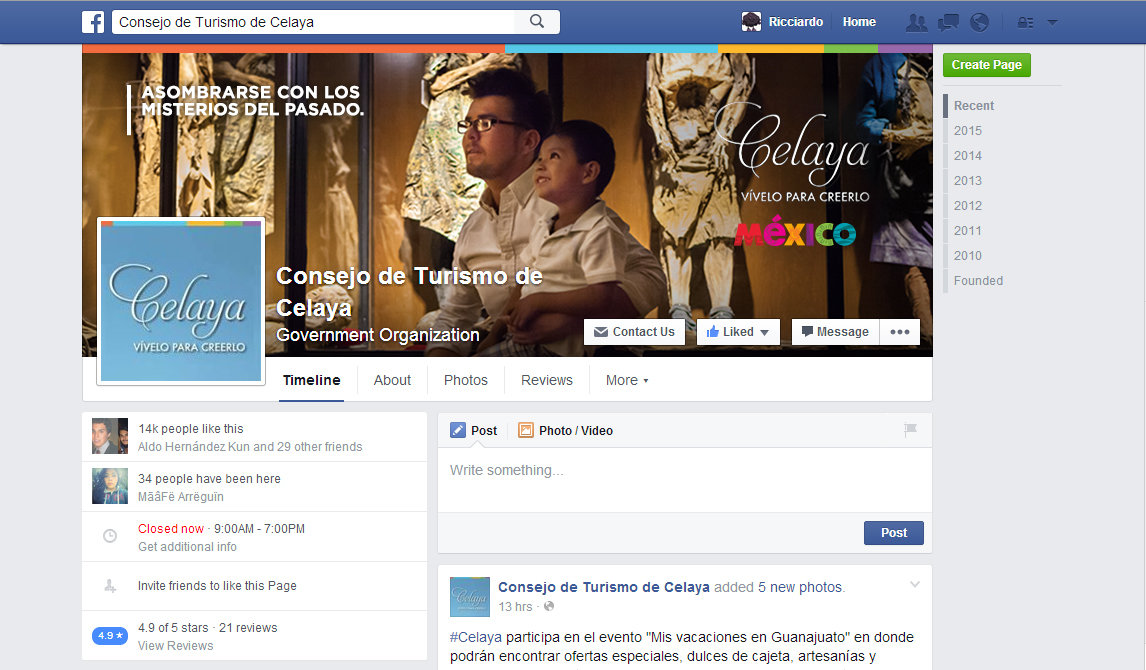This screenshot has height=670, width=1146.
Task: Click '14k people like this' text
Action: 191,429
